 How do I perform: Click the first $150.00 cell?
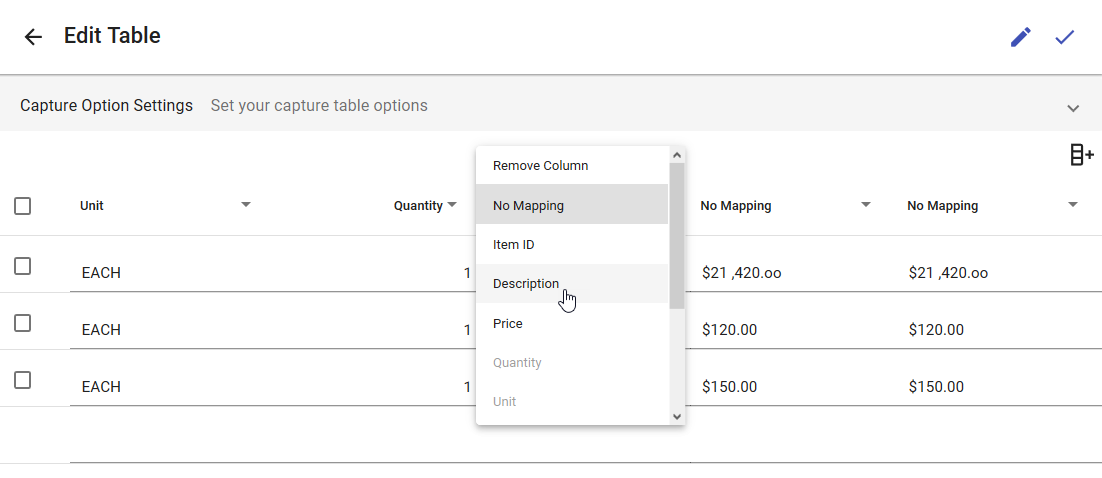tap(730, 387)
